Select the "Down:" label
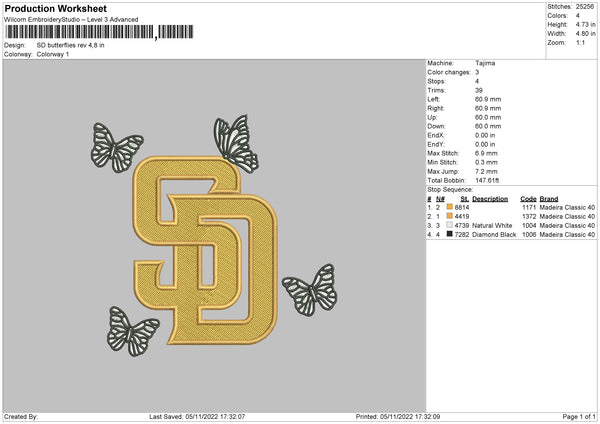Image resolution: width=600 pixels, height=424 pixels. (436, 126)
